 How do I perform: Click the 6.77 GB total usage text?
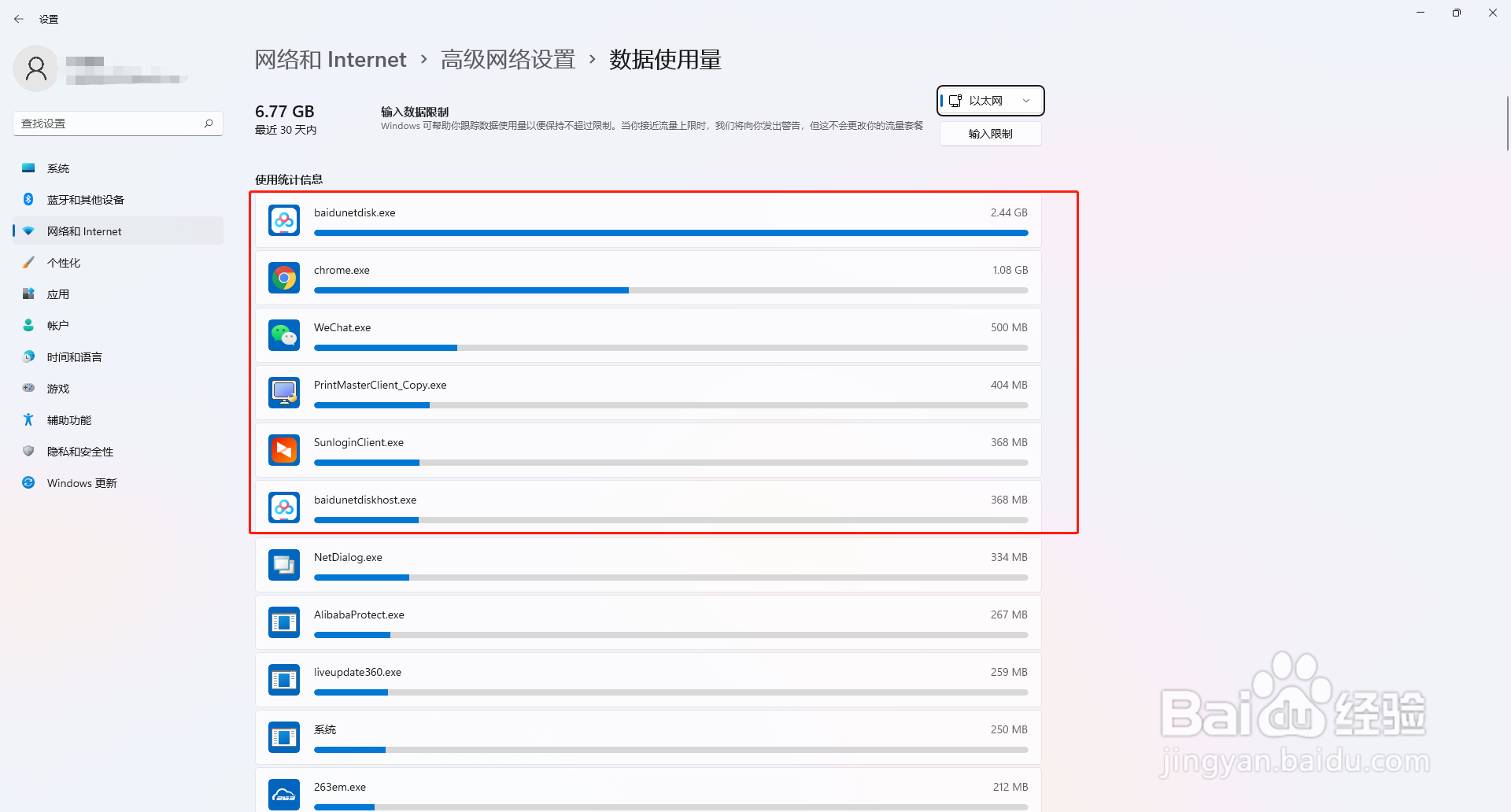coord(284,112)
